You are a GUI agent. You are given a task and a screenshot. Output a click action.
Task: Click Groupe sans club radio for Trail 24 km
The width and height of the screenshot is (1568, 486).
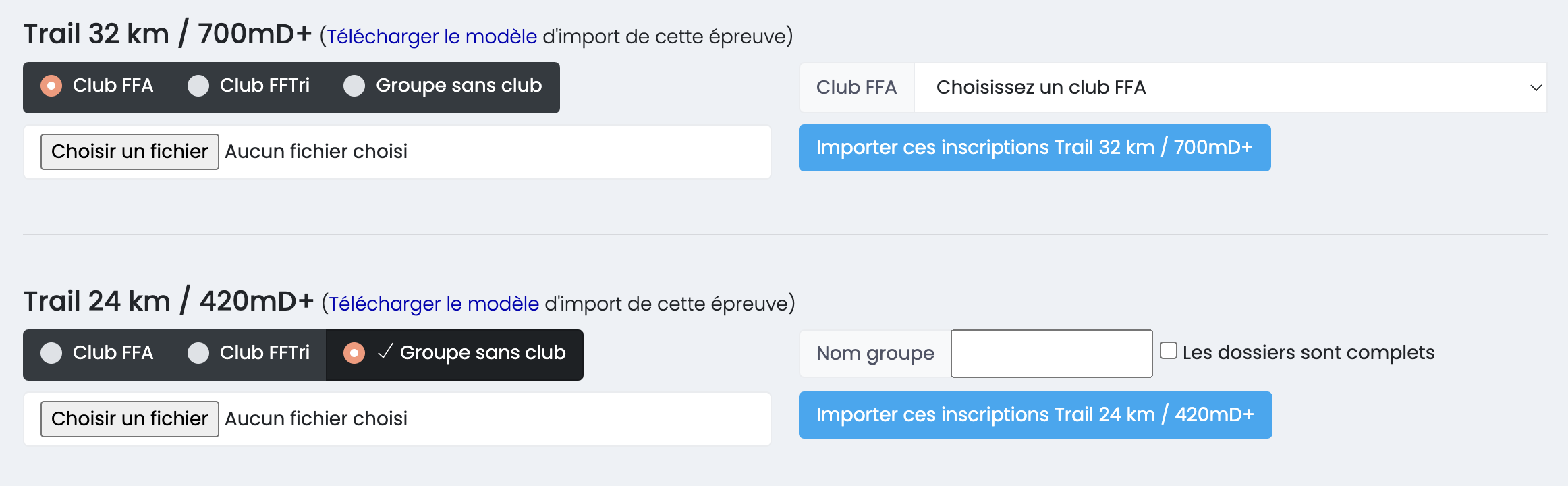coord(354,354)
